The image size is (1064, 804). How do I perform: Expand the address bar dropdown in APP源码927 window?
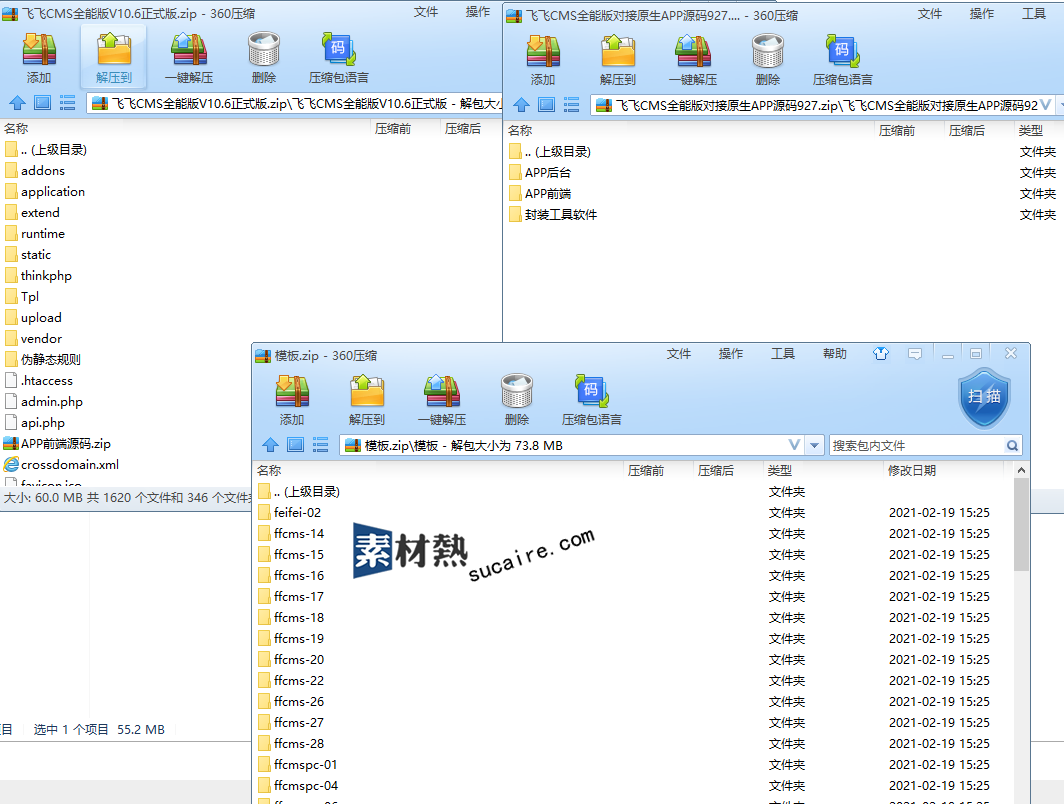1046,105
